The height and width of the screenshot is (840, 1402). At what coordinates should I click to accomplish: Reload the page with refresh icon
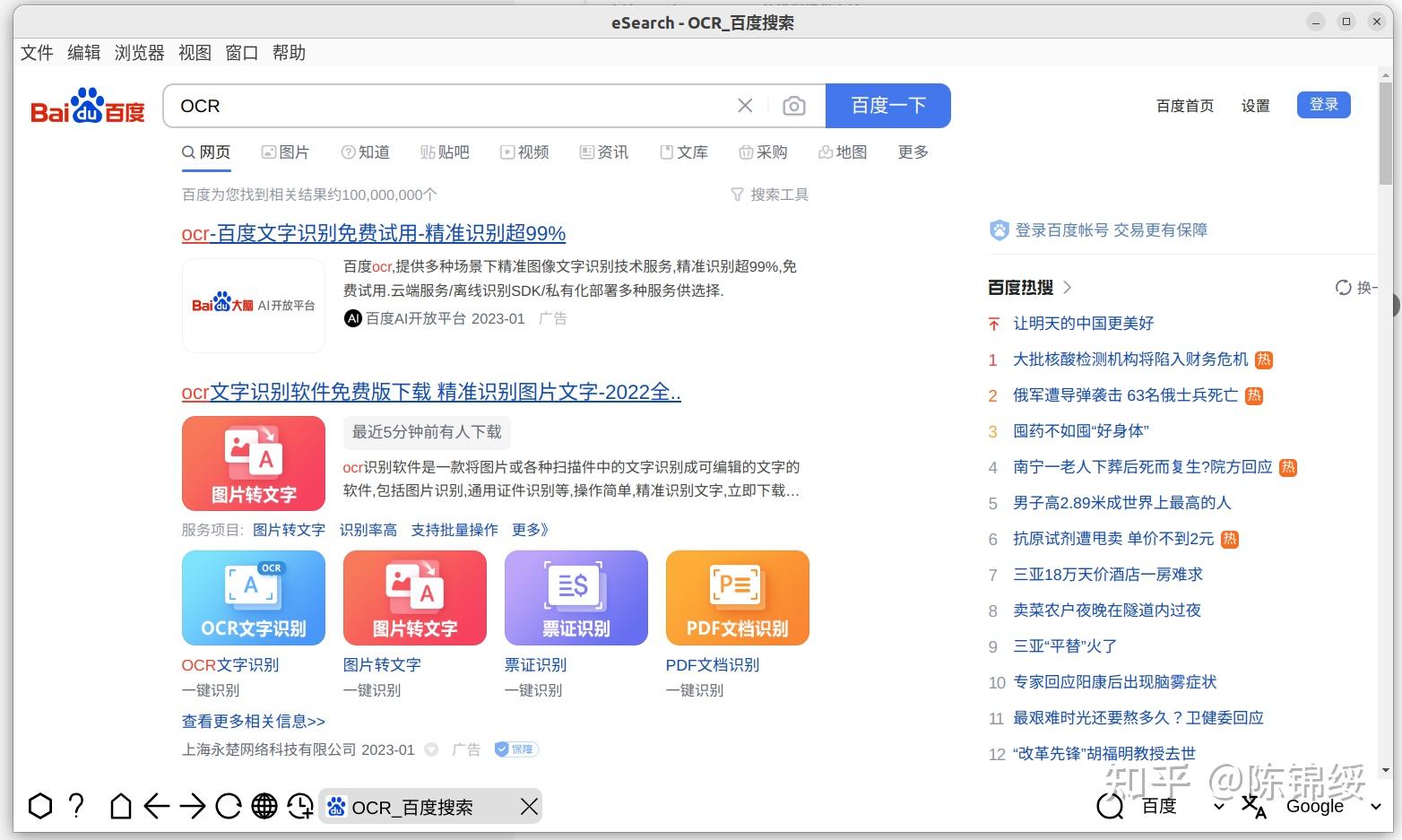point(229,806)
